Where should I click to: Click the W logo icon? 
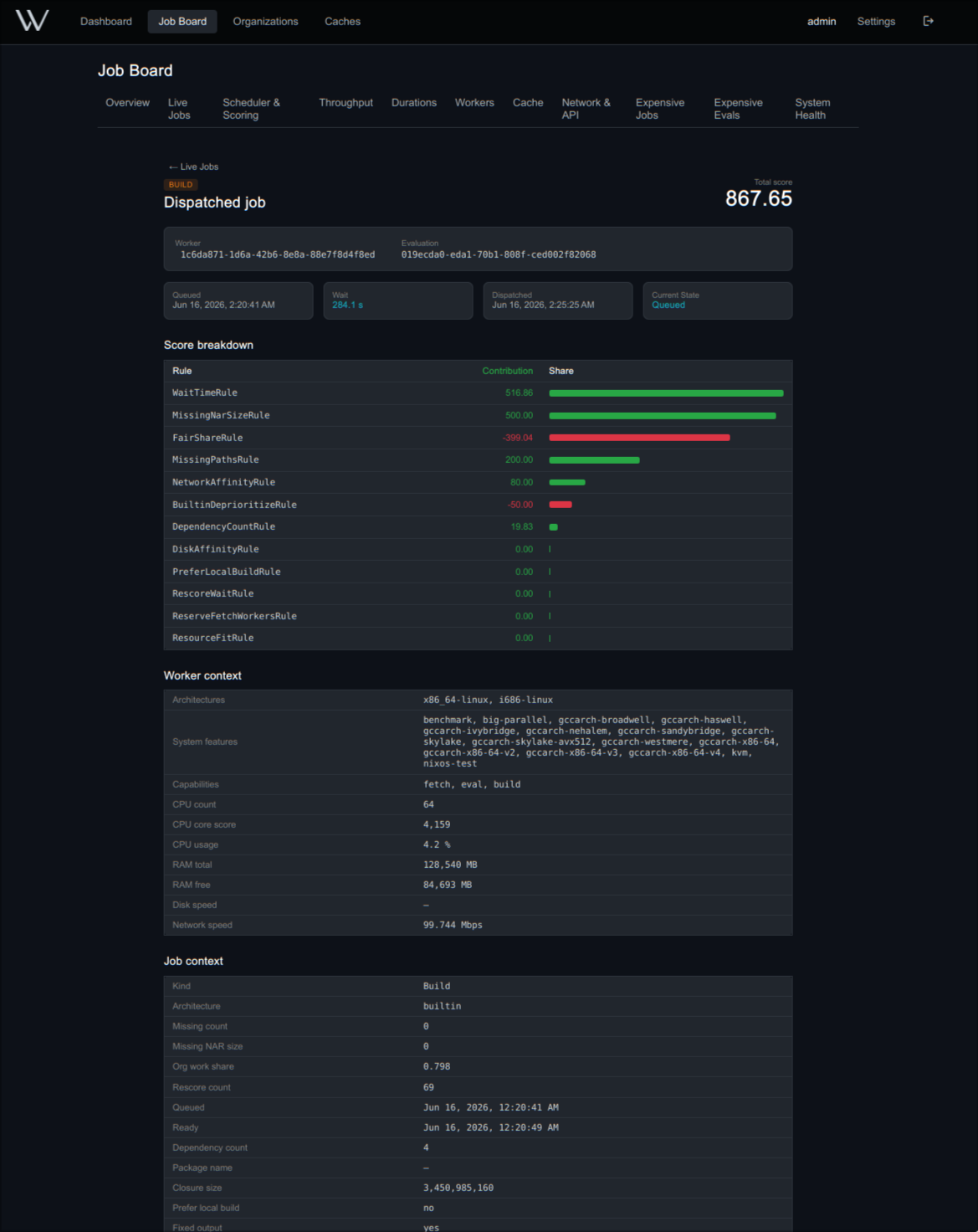point(32,21)
